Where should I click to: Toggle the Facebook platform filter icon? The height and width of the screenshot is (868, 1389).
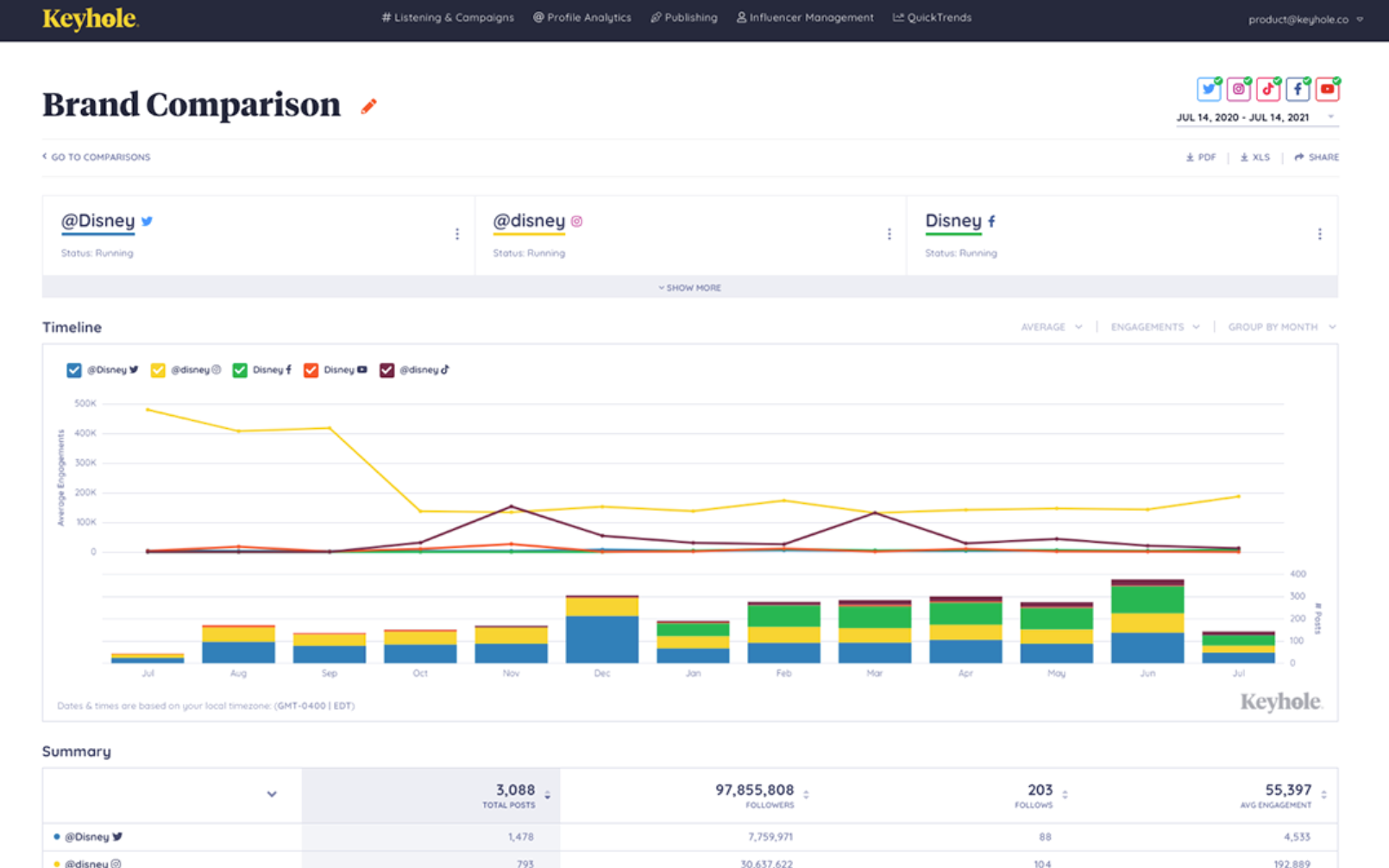tap(1298, 89)
